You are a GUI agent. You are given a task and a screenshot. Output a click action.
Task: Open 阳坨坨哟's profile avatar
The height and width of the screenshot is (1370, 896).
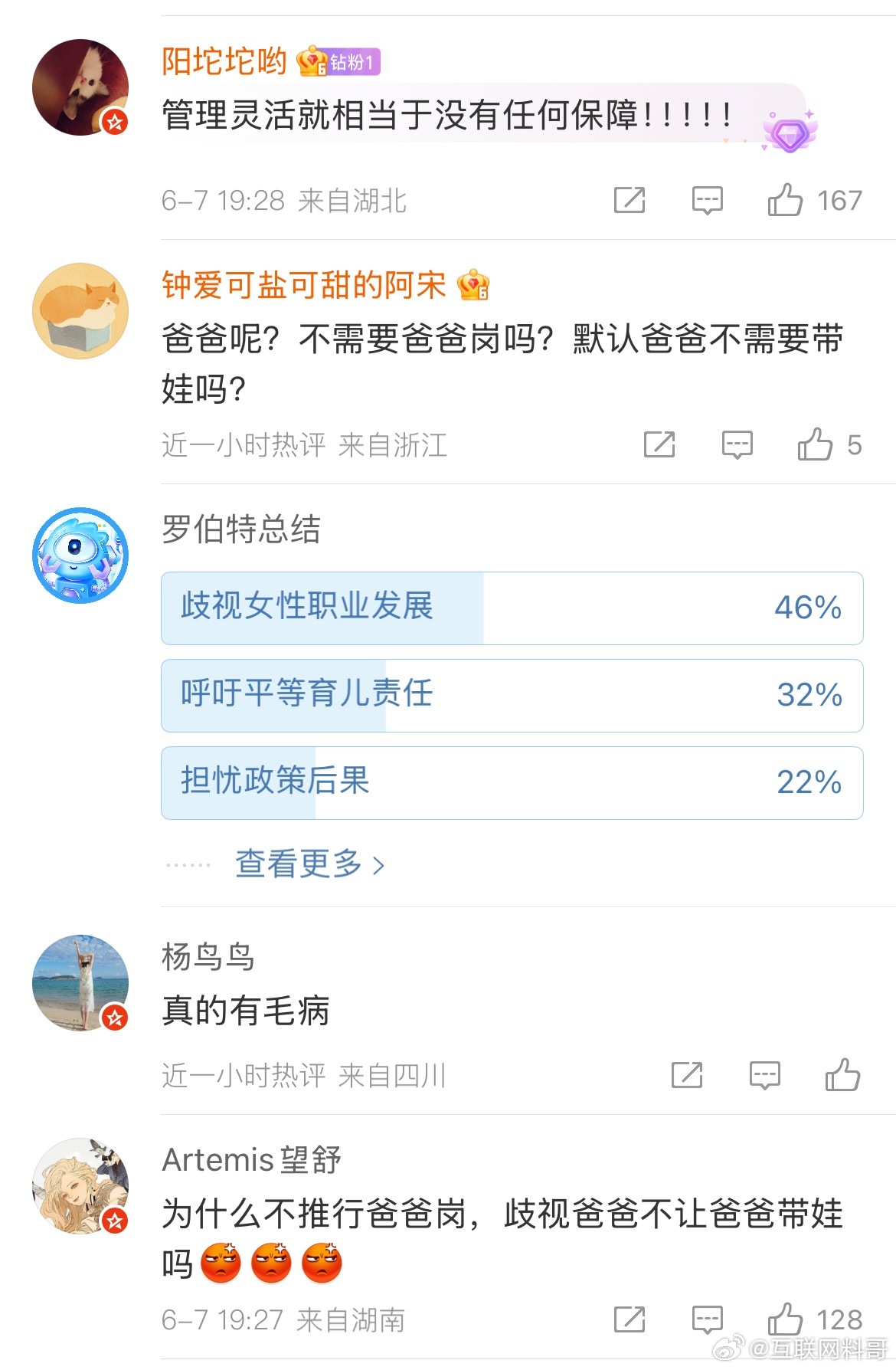coord(80,87)
